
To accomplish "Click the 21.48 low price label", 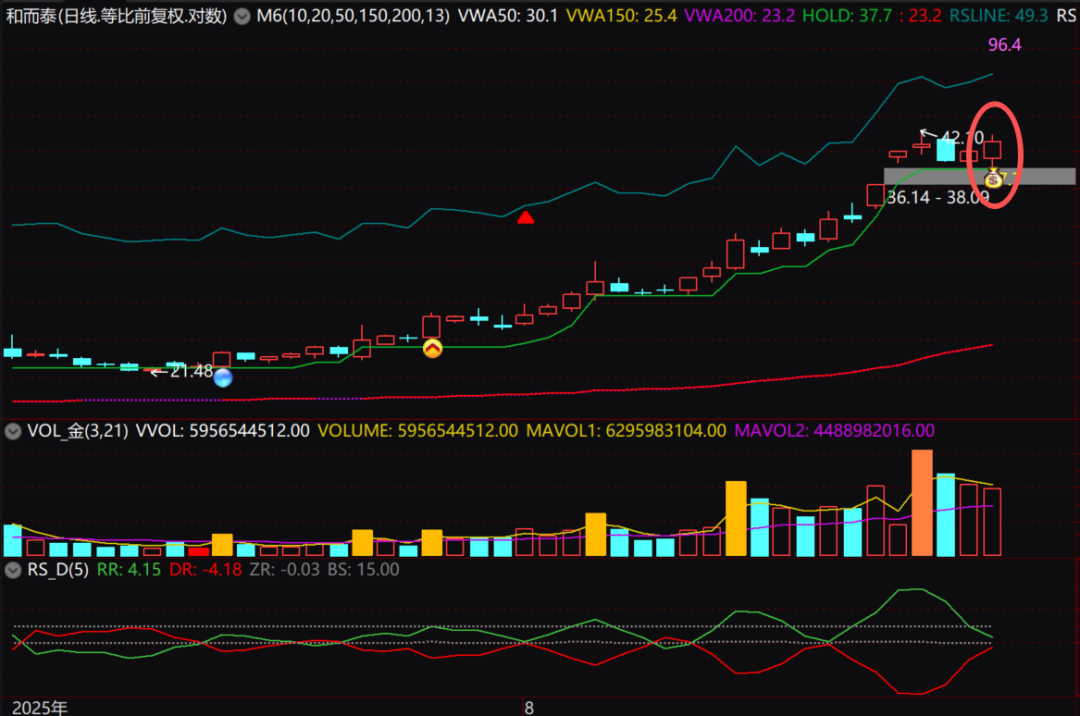I will [191, 371].
